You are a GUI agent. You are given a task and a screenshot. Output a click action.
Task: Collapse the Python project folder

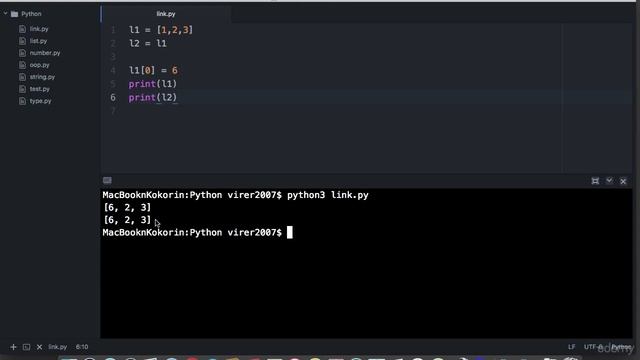[x=5, y=14]
